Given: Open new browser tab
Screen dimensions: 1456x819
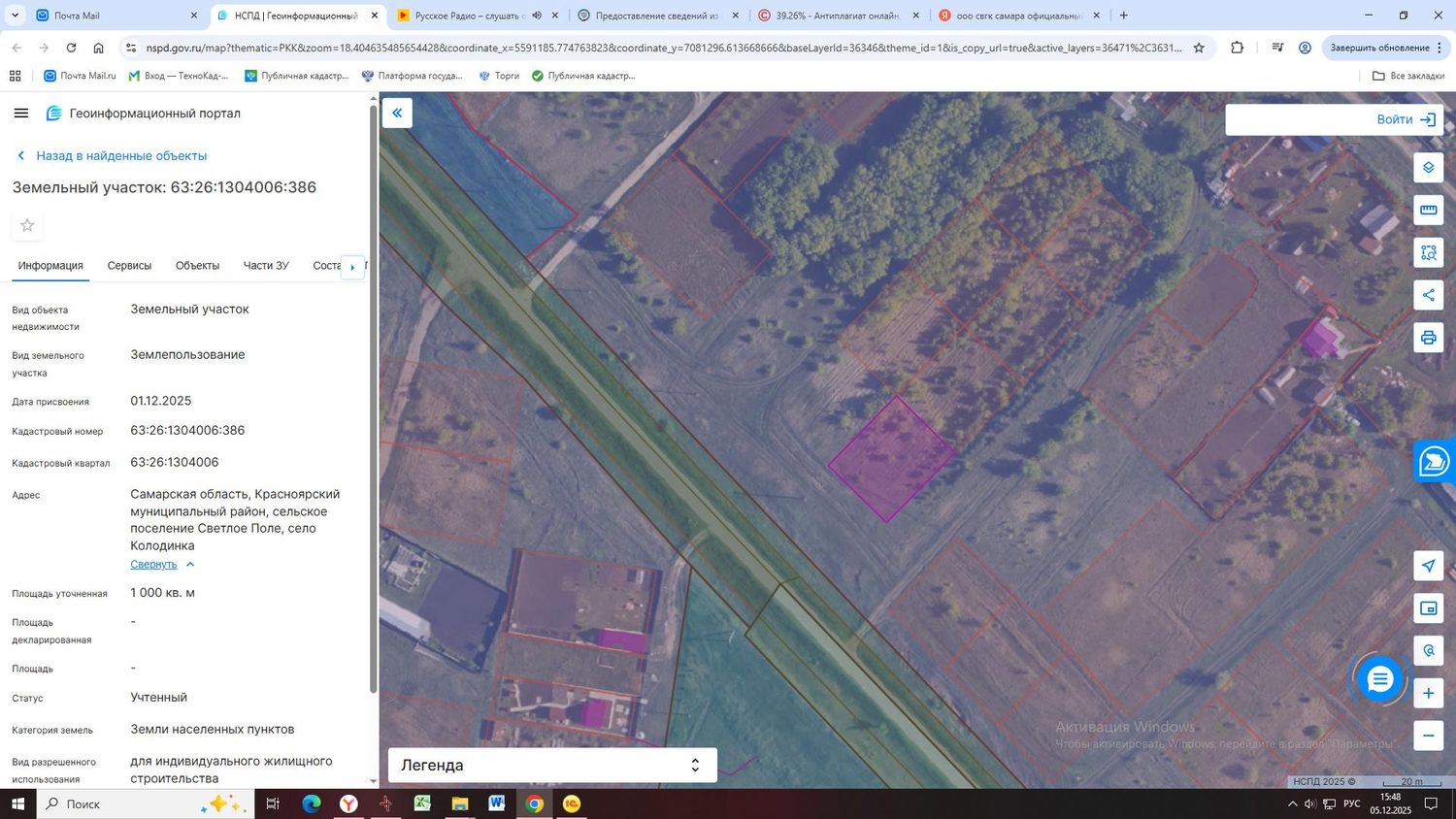Looking at the screenshot, I should click(x=1123, y=16).
